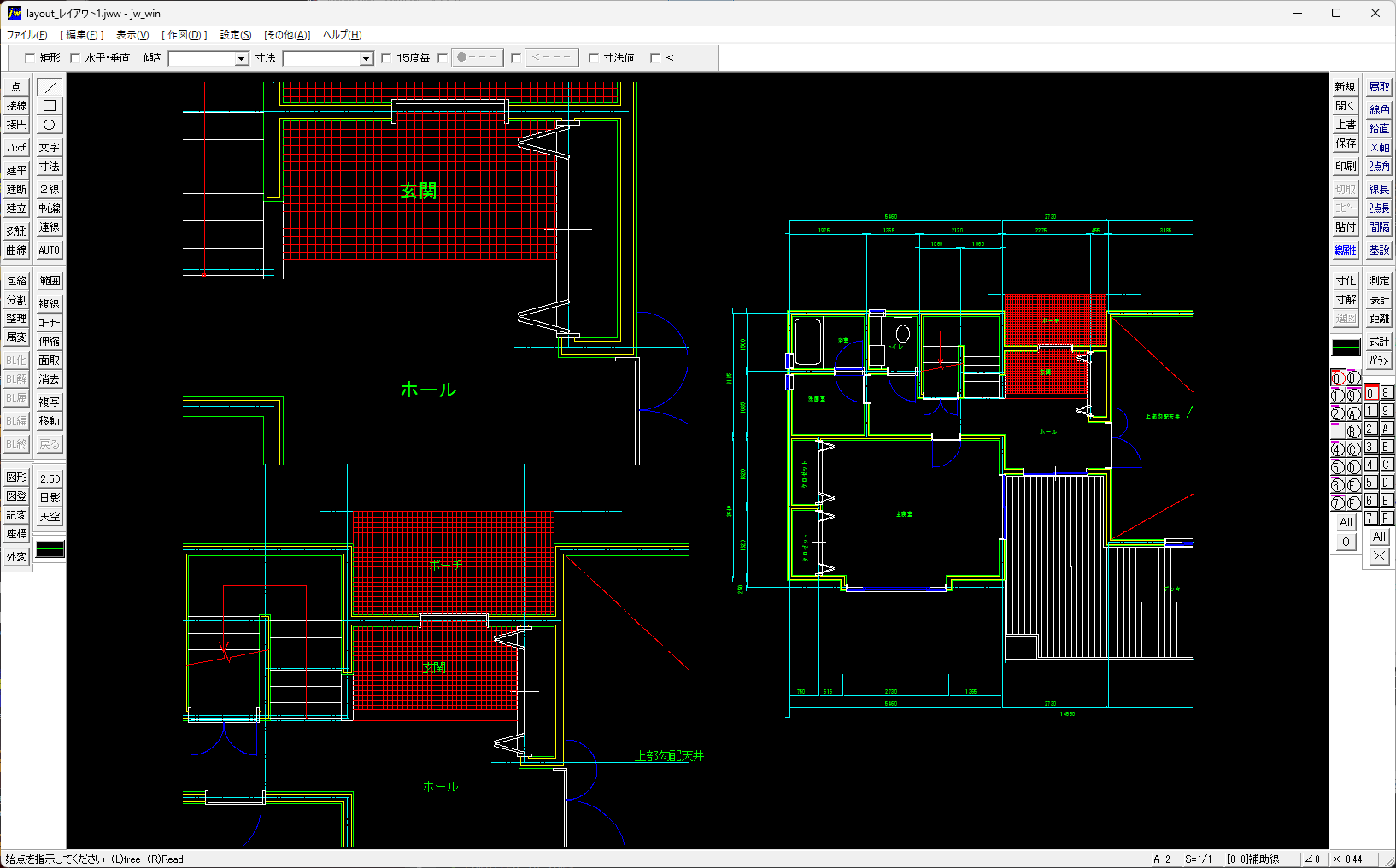Open the 編集(E) menu
The image size is (1396, 868).
[82, 35]
